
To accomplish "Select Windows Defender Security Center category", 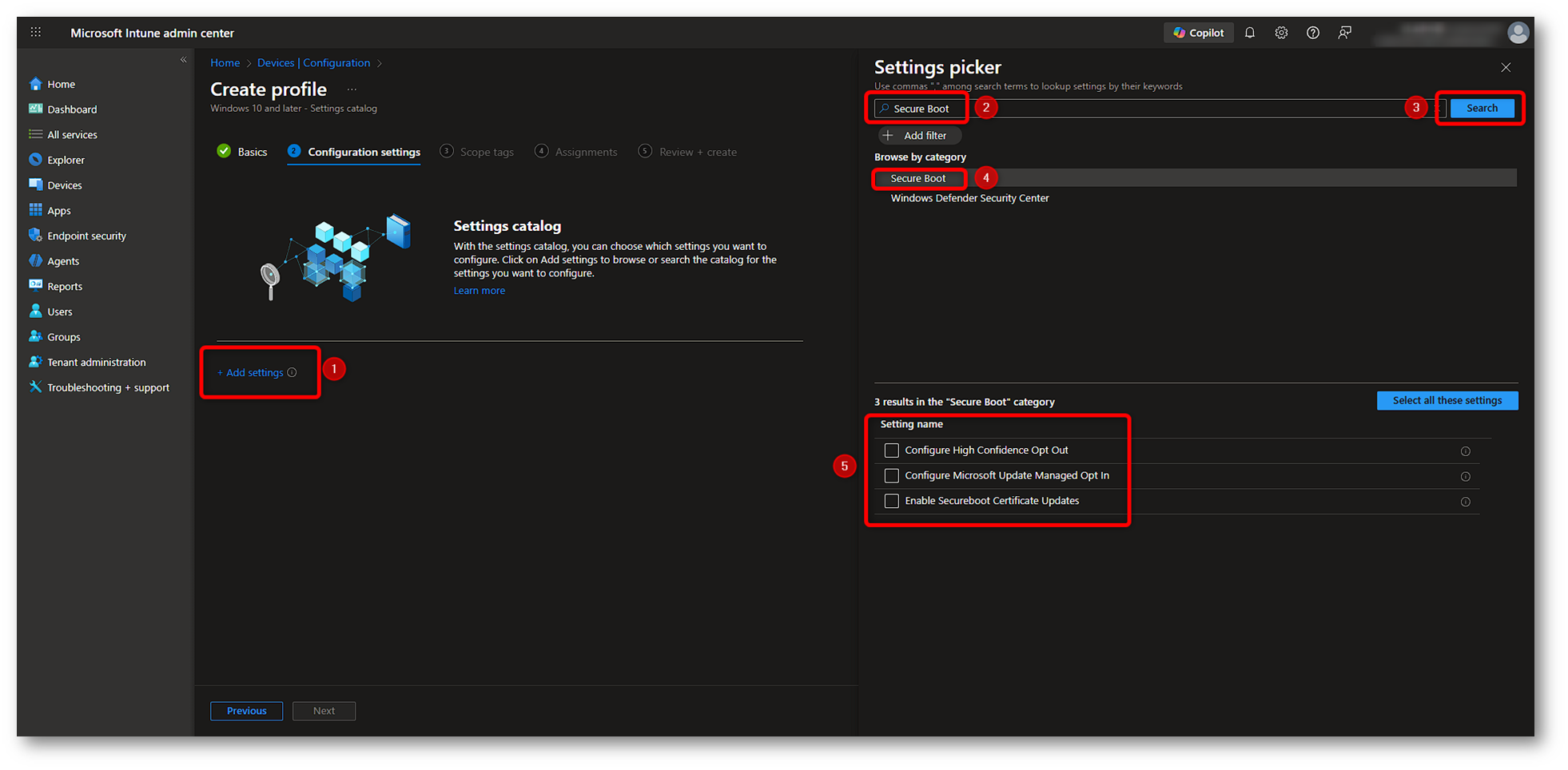I will tap(969, 198).
